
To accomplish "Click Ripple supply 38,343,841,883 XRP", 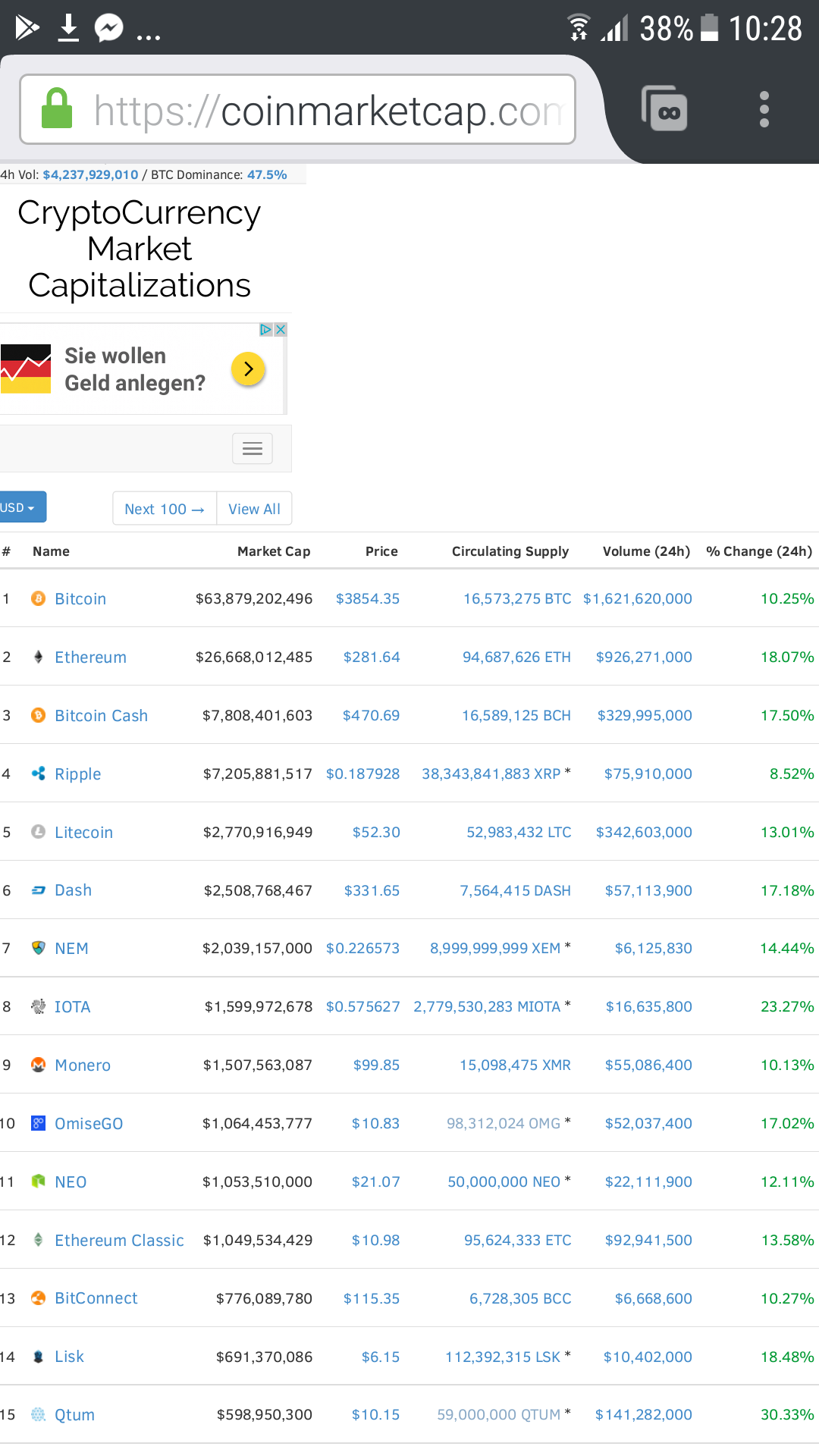I will point(491,773).
